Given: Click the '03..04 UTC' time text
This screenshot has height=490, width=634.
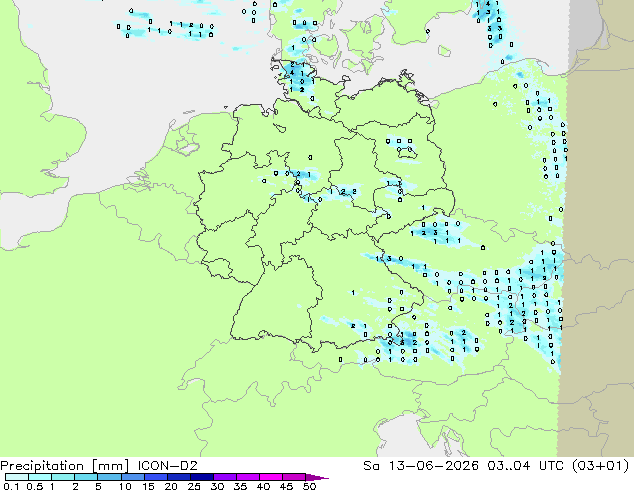Looking at the screenshot, I should [x=526, y=466].
